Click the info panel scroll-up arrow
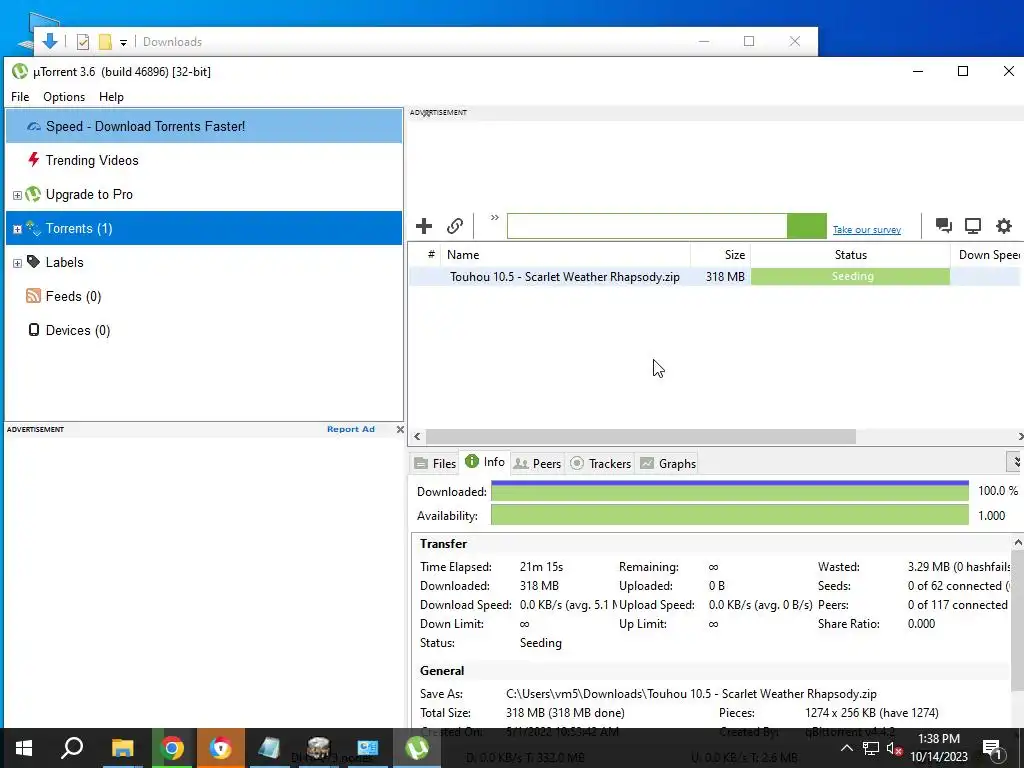 (1017, 543)
